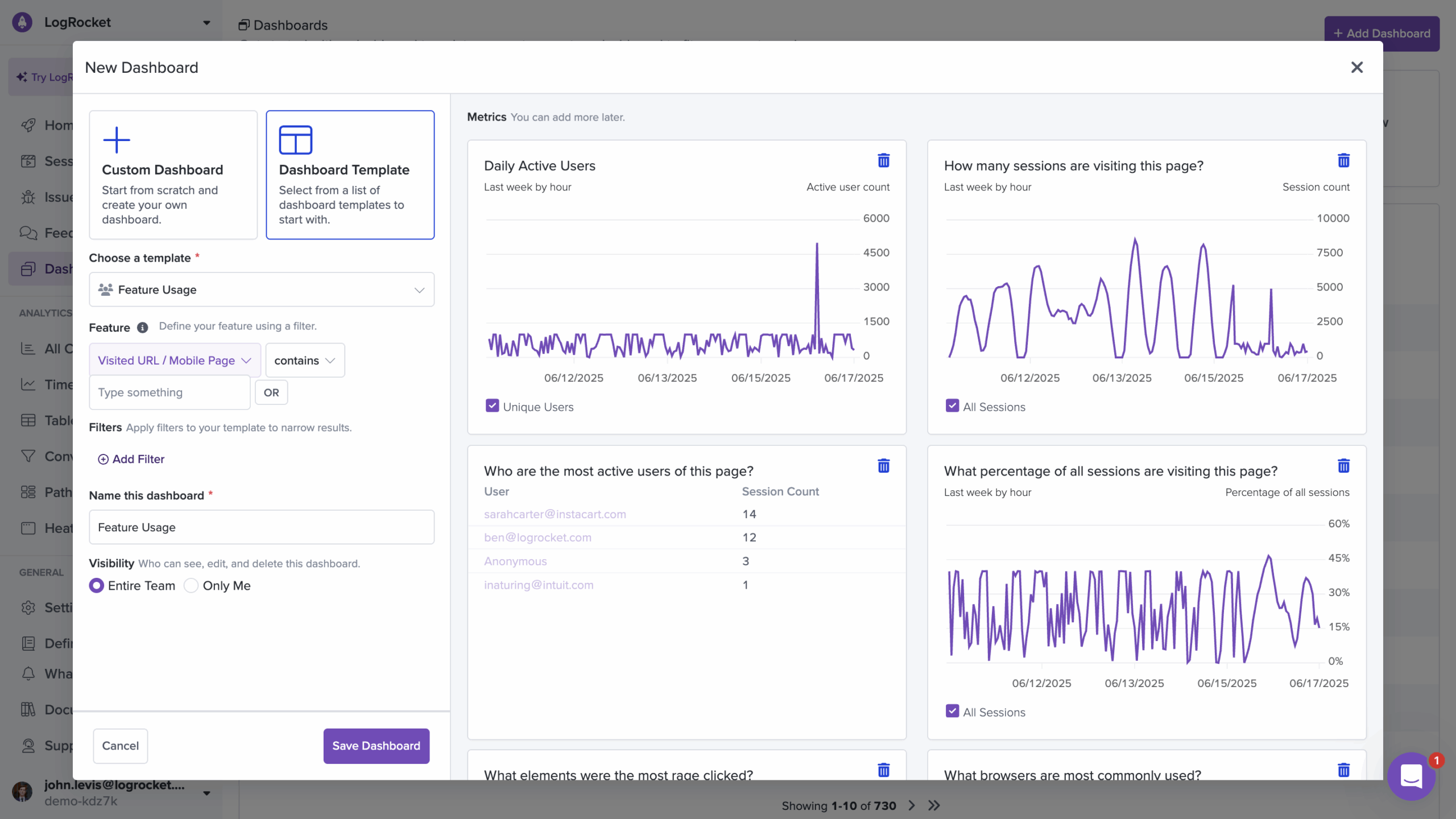The height and width of the screenshot is (819, 1456).
Task: Select Only Me visibility option
Action: [x=191, y=586]
